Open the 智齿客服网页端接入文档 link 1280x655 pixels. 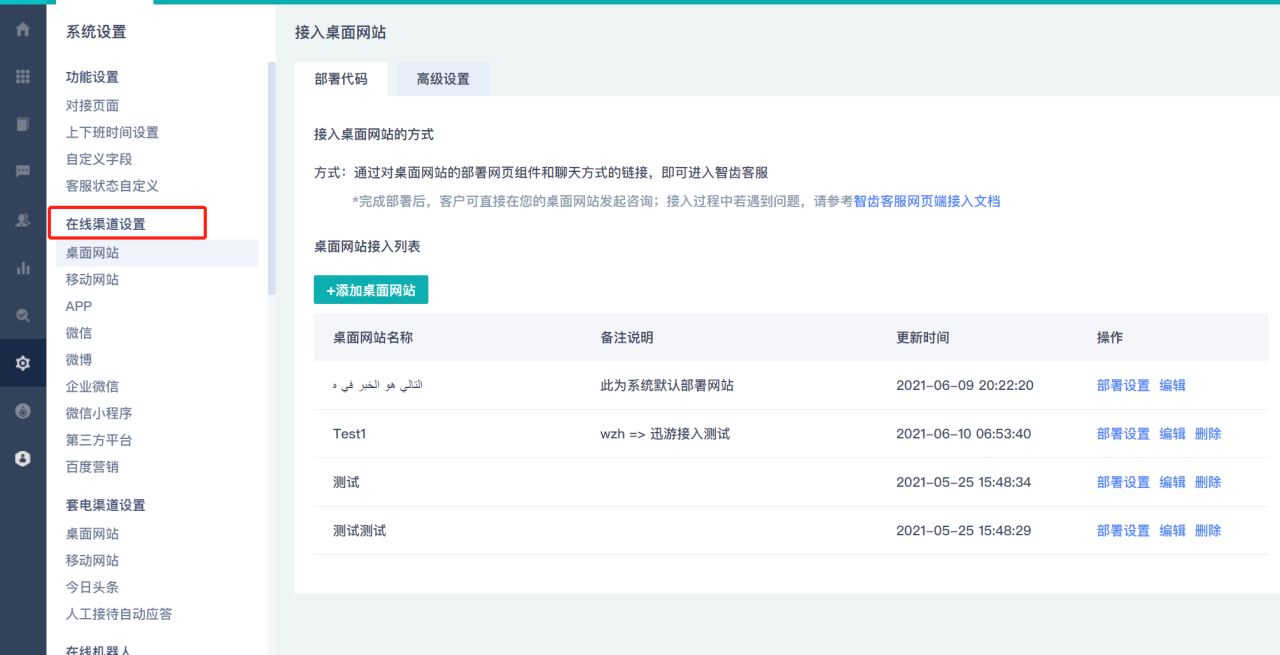tap(926, 201)
